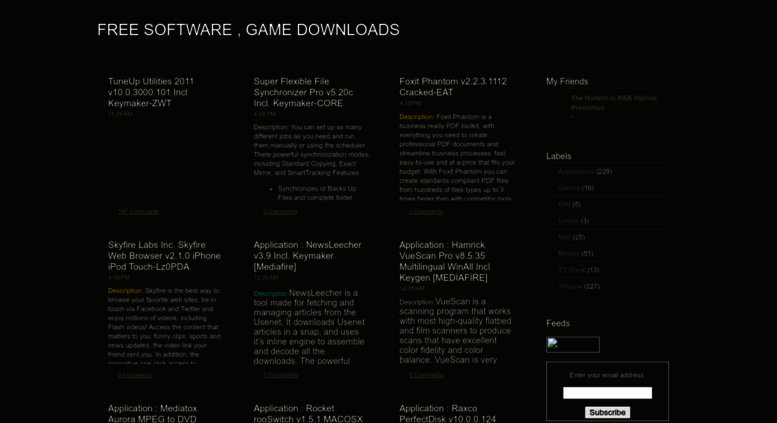Click the 12:35 AM timestamp under VueScan Pro
777x423 pixels.
[x=411, y=288]
